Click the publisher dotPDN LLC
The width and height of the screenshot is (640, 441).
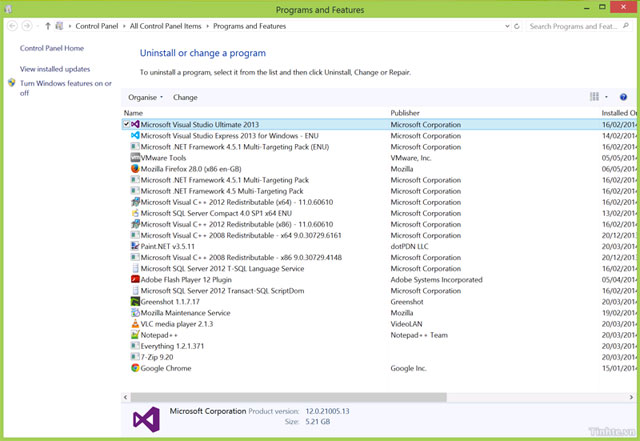click(x=409, y=246)
